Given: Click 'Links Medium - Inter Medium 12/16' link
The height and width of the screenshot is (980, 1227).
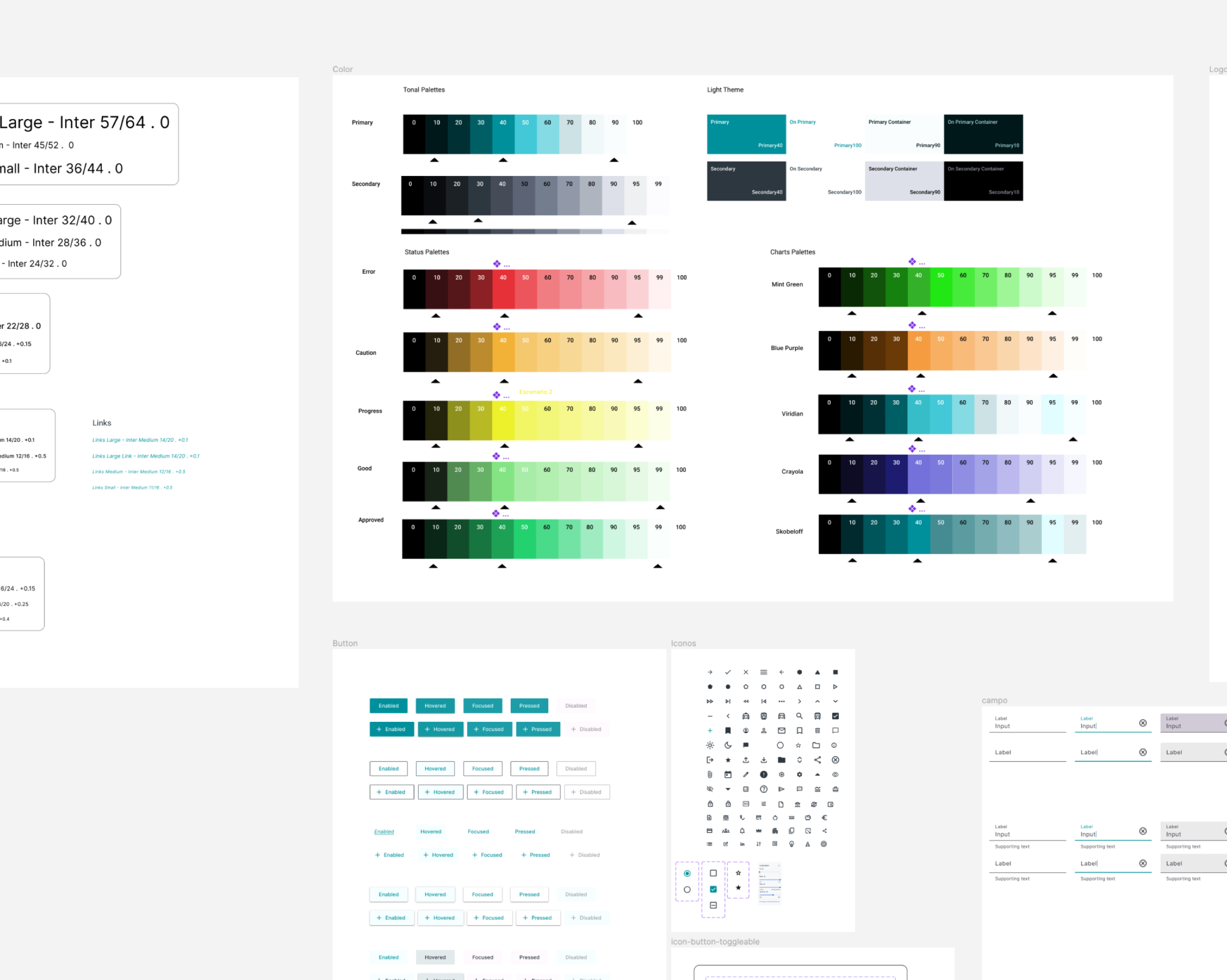Looking at the screenshot, I should coord(139,472).
